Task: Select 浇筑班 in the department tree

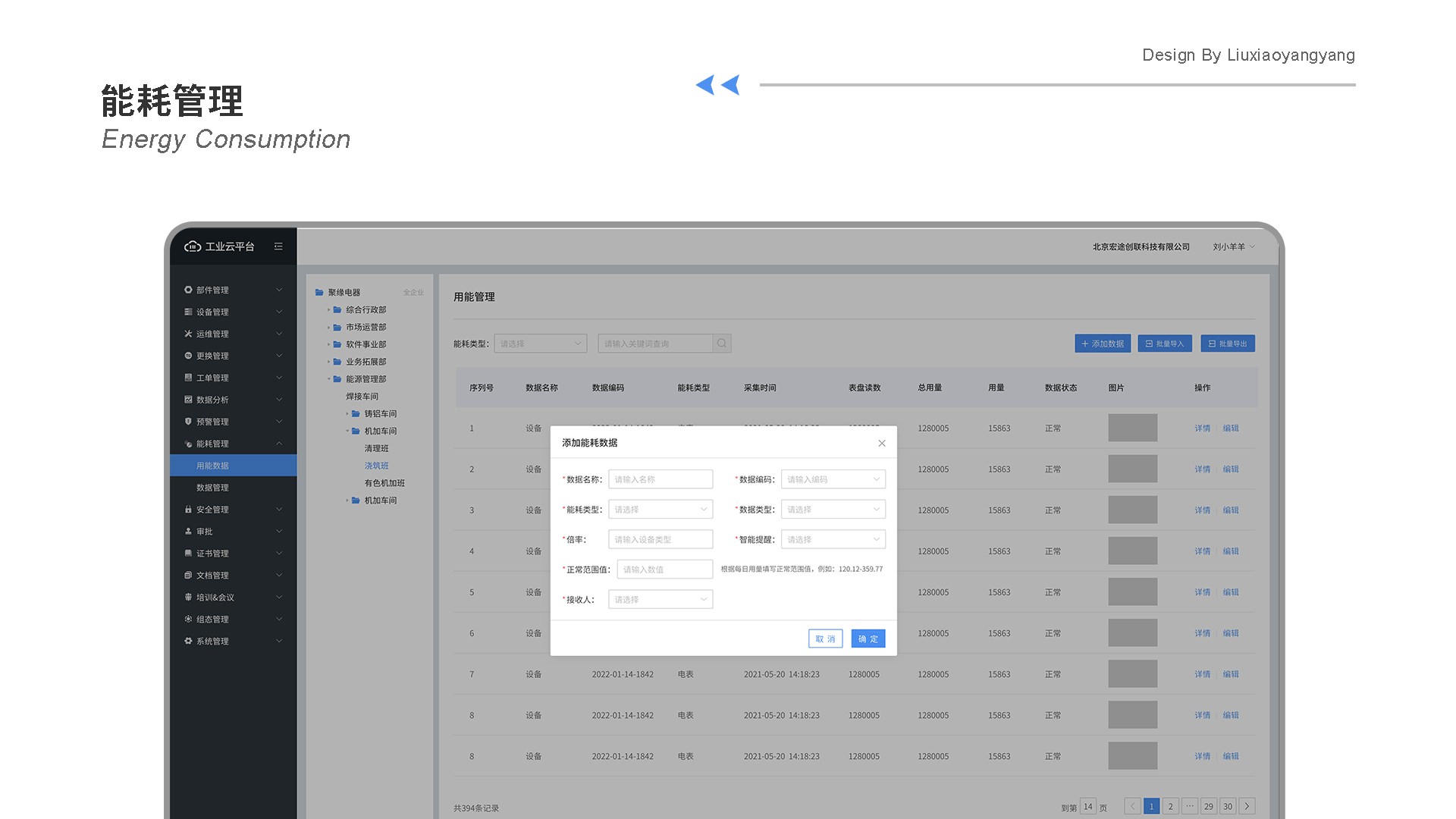Action: click(376, 466)
